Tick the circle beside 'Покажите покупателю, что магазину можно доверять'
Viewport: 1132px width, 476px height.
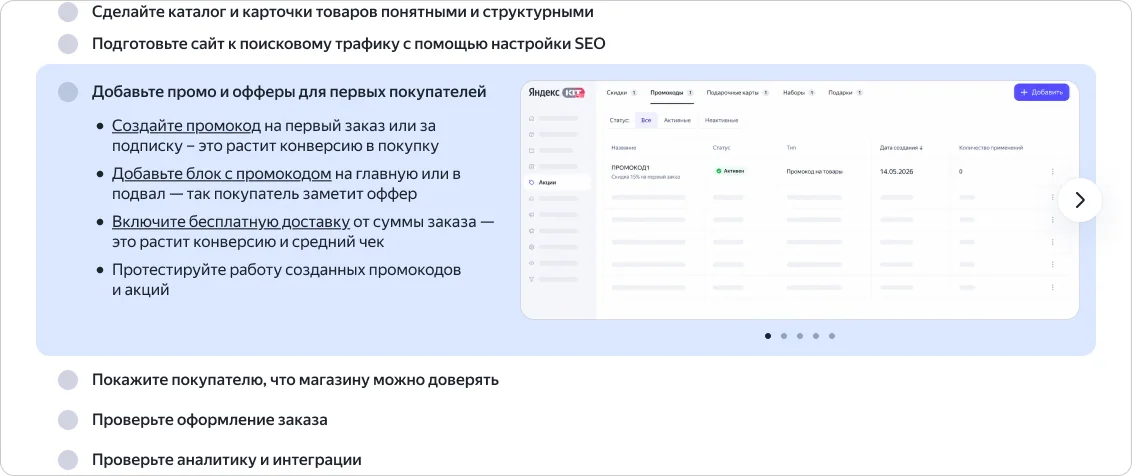(x=68, y=380)
